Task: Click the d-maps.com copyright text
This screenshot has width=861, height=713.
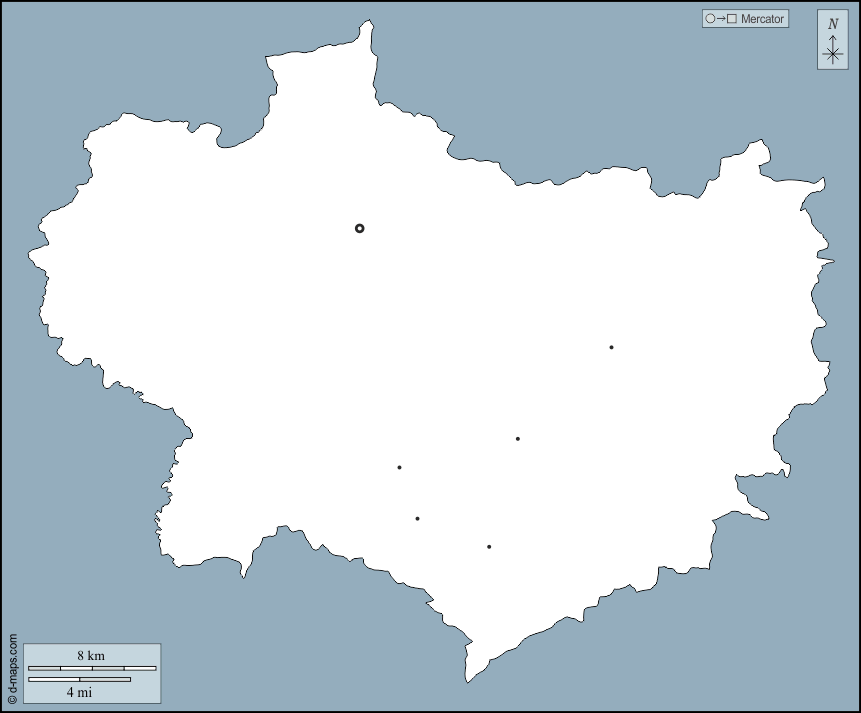Action: click(12, 669)
